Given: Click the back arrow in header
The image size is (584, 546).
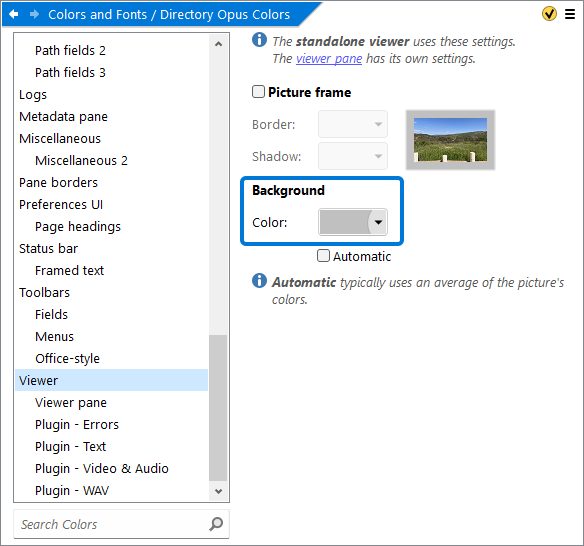Looking at the screenshot, I should 14,14.
